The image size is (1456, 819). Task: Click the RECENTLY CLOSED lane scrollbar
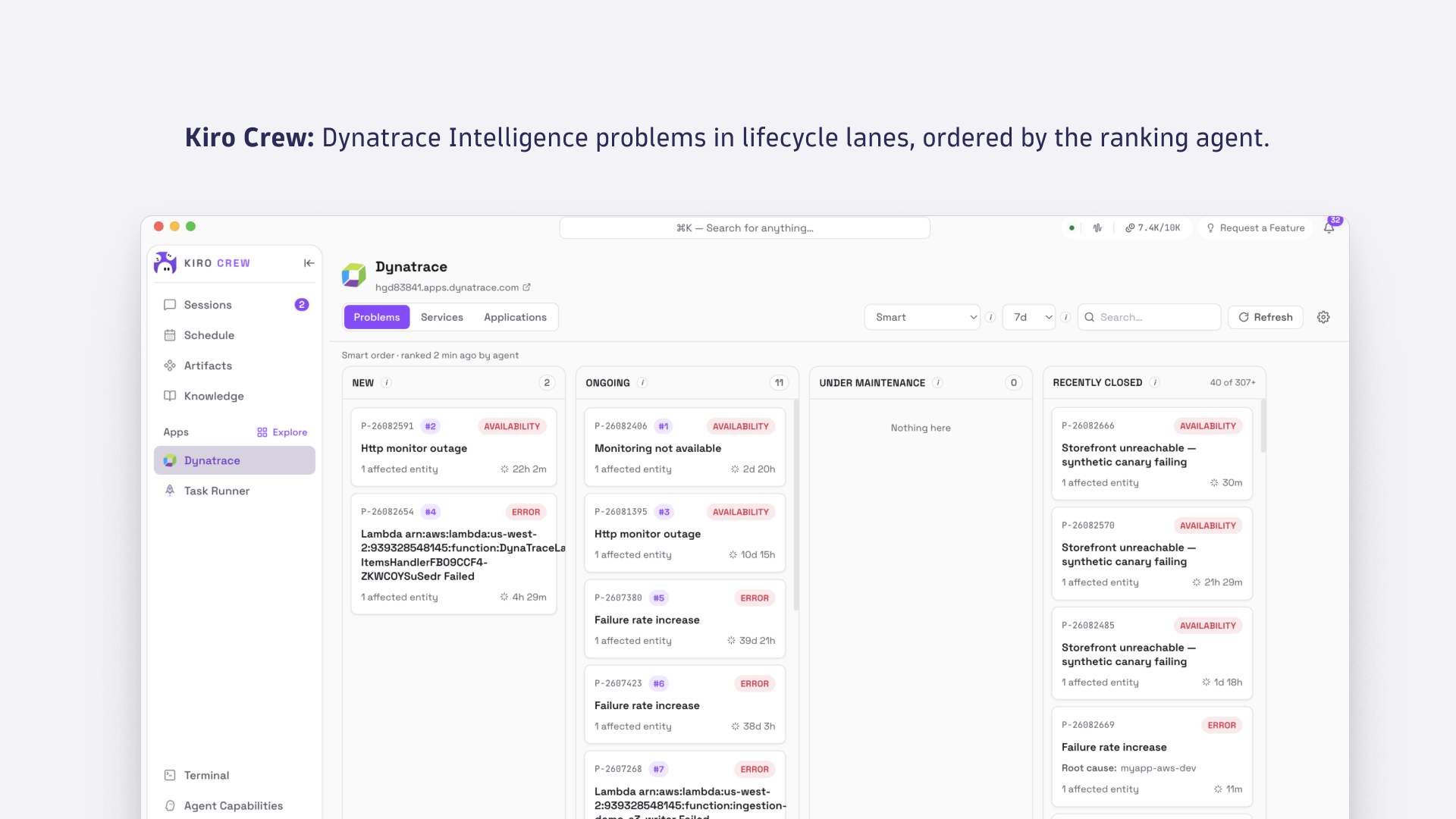coord(1263,425)
